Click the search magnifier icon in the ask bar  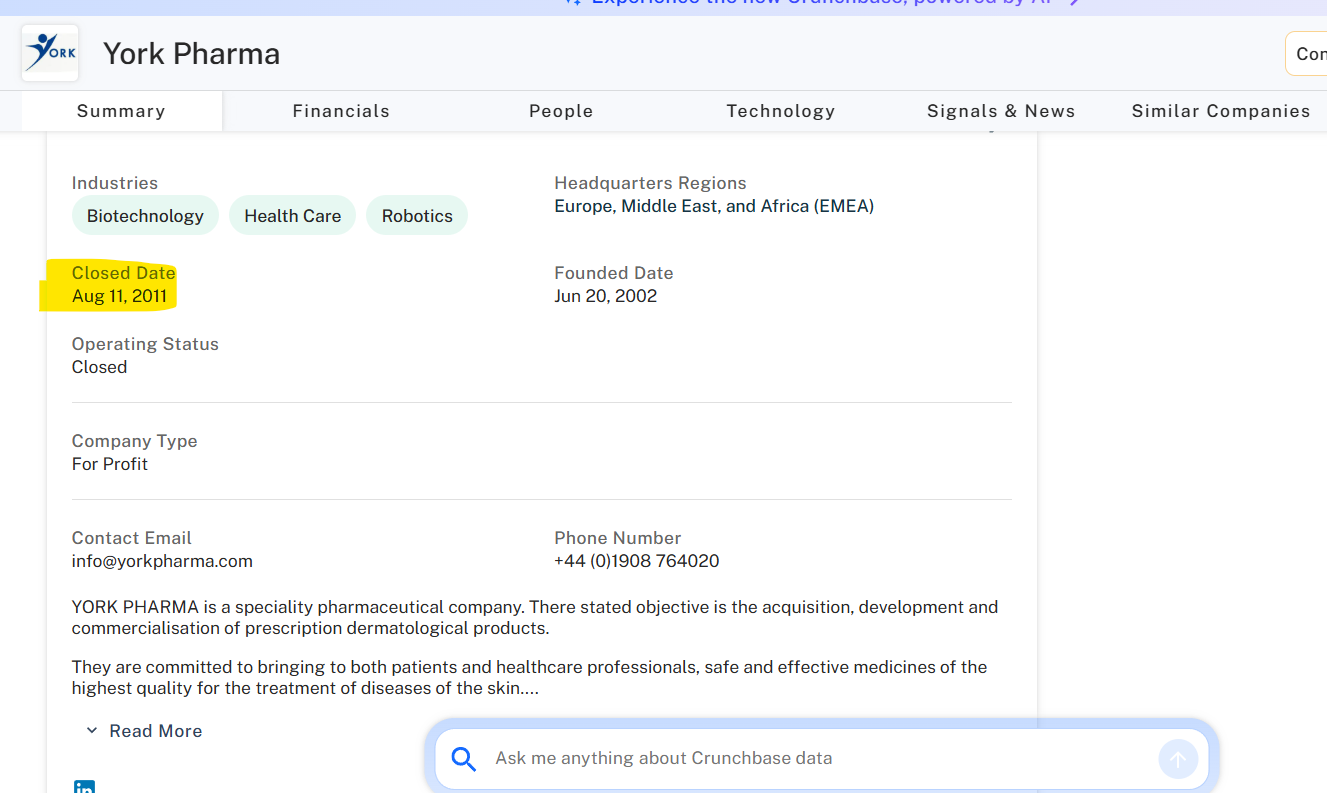(x=463, y=759)
